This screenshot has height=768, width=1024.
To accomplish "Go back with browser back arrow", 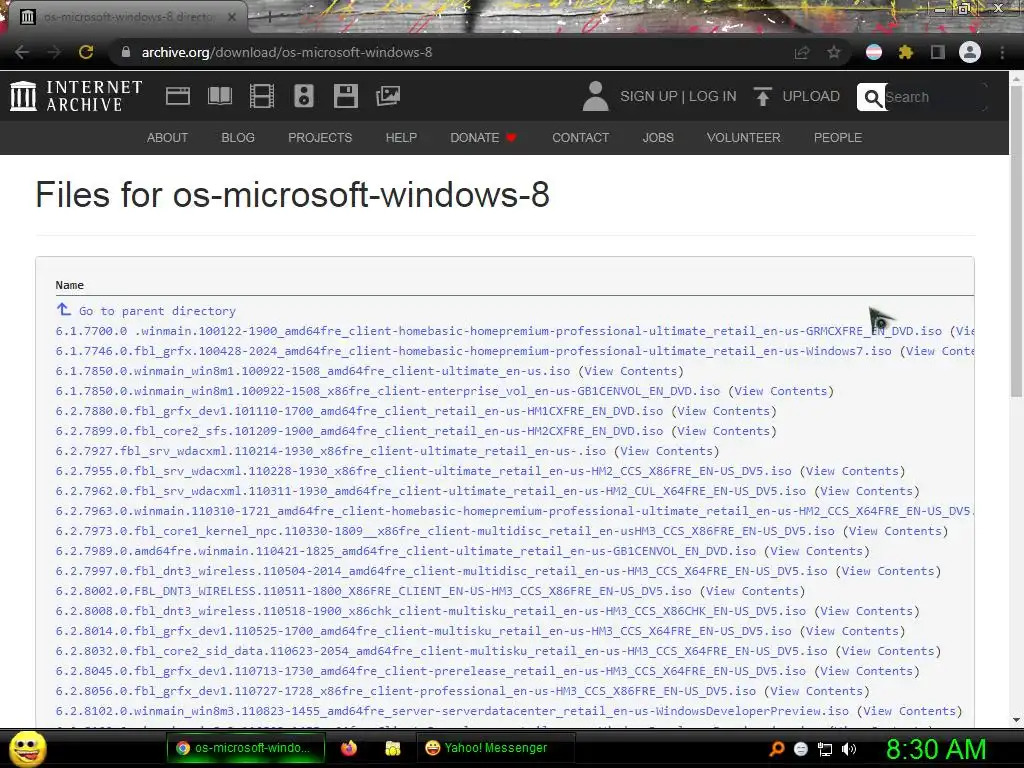I will click(22, 52).
